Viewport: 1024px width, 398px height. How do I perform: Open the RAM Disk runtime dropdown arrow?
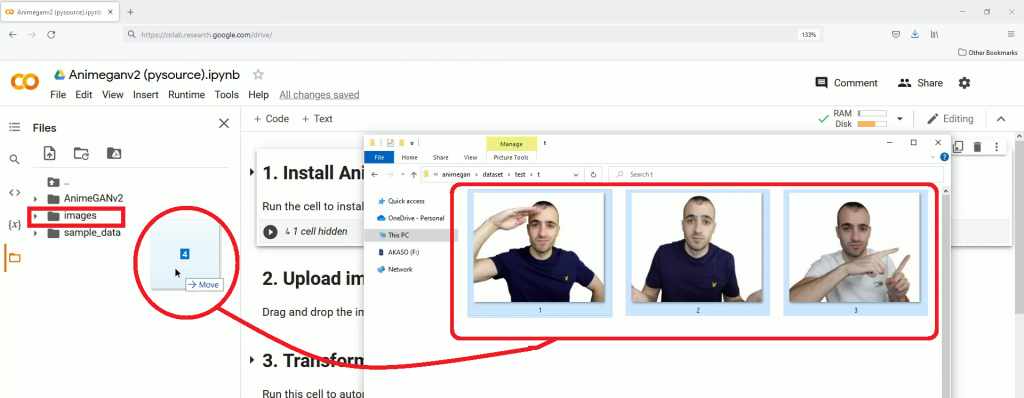[x=900, y=119]
